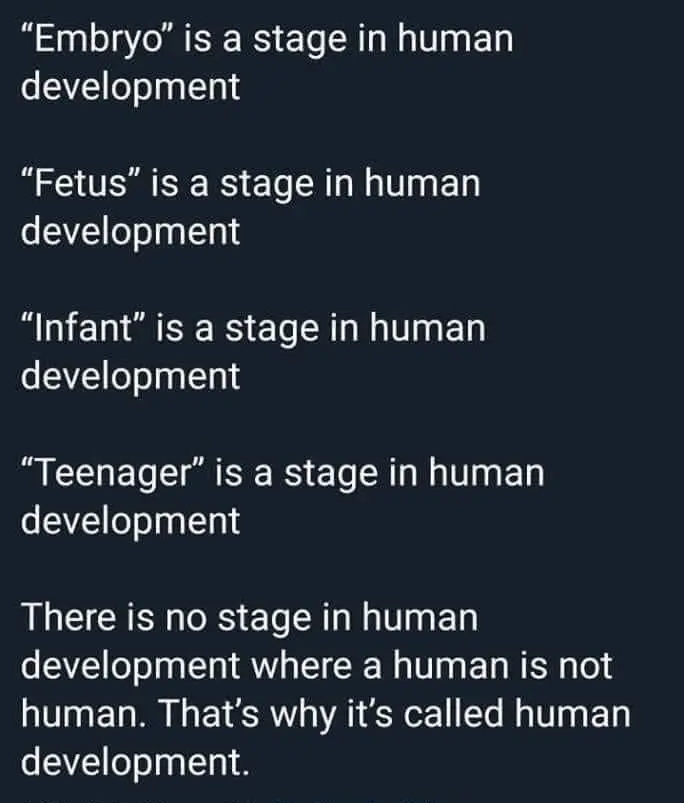Click "development" below the Teenager line
Viewport: 684px width, 803px height.
click(130, 519)
